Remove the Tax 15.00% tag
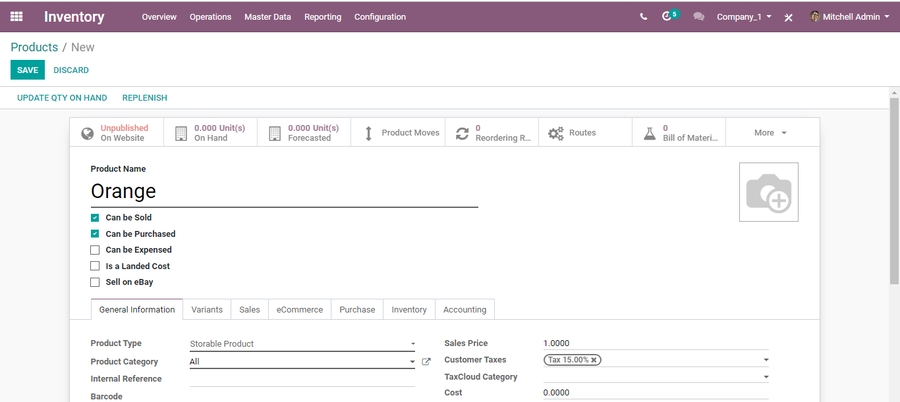Screen dimensions: 900x402 594,360
